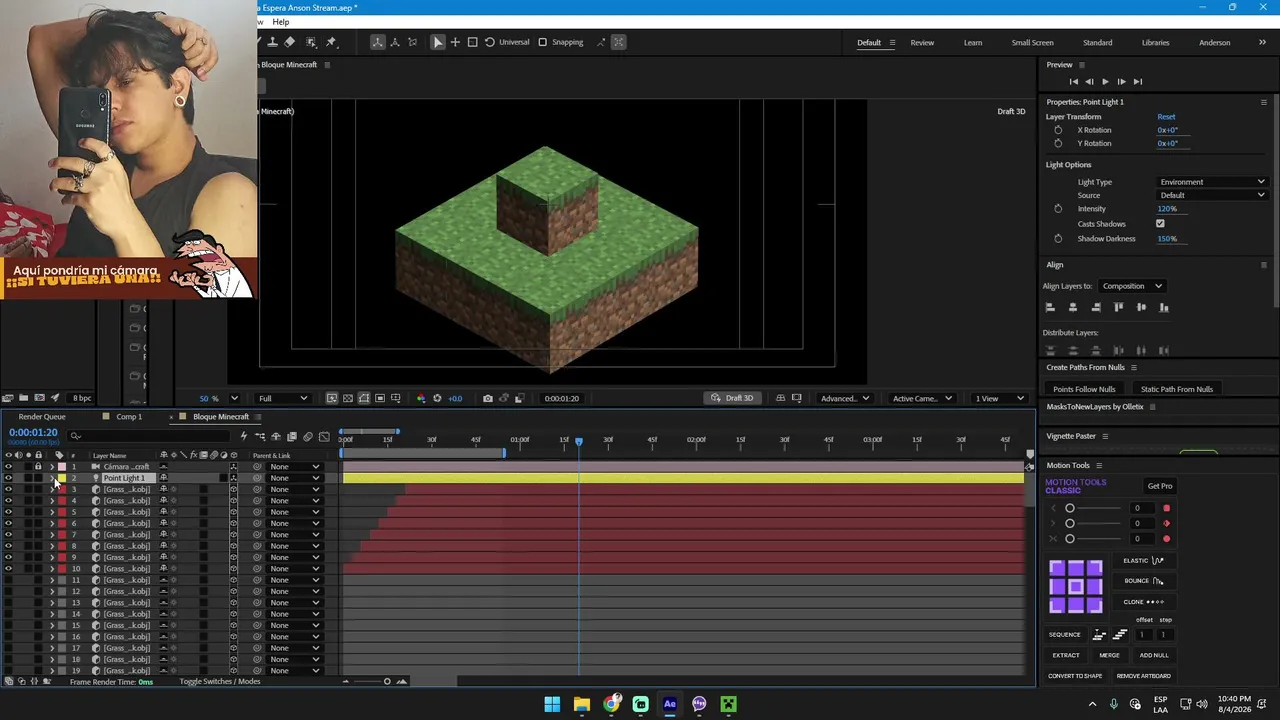Take a snapshot with camera icon

click(487, 399)
